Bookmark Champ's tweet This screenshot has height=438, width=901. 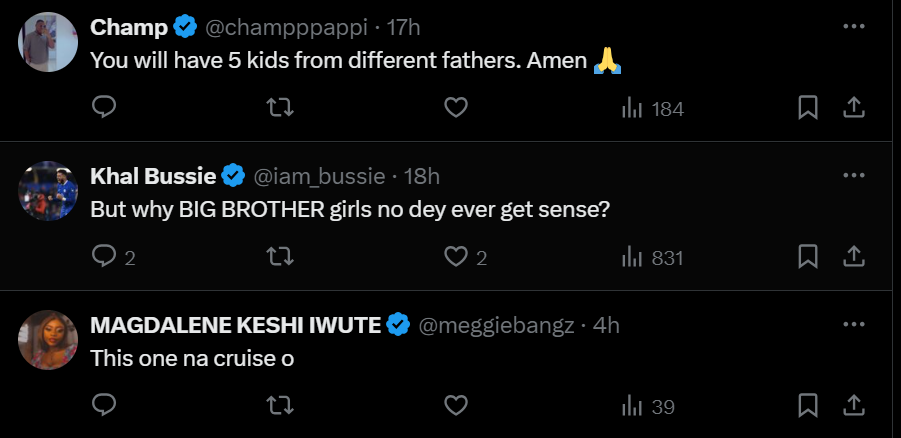(808, 108)
